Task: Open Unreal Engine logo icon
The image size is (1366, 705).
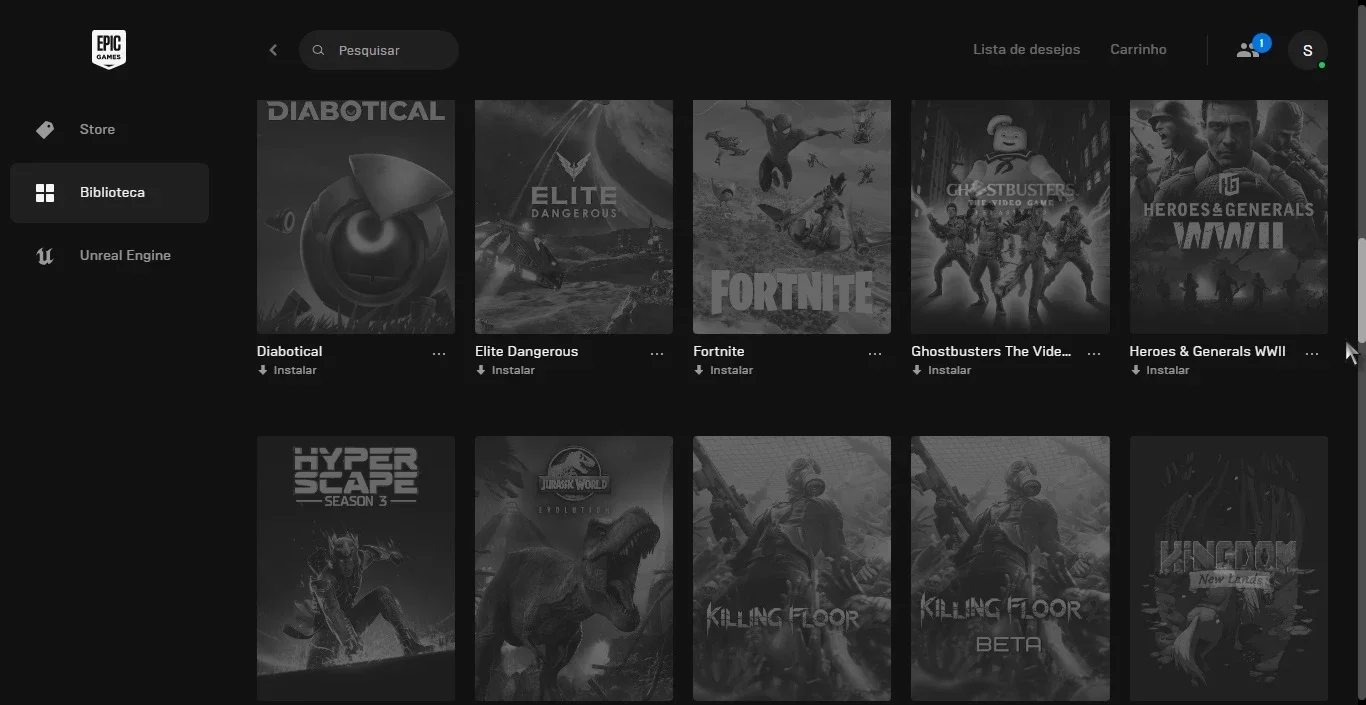Action: (45, 256)
